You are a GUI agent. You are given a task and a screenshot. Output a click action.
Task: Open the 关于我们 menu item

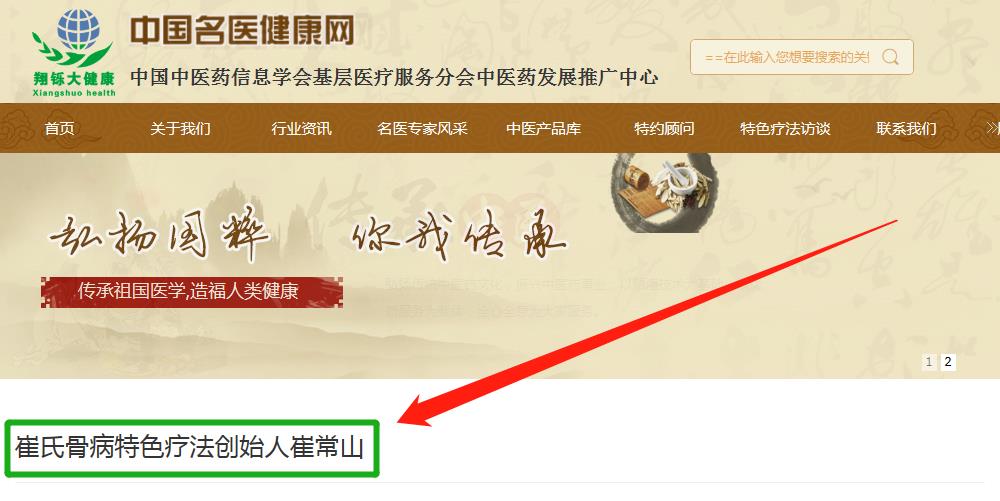pos(180,129)
